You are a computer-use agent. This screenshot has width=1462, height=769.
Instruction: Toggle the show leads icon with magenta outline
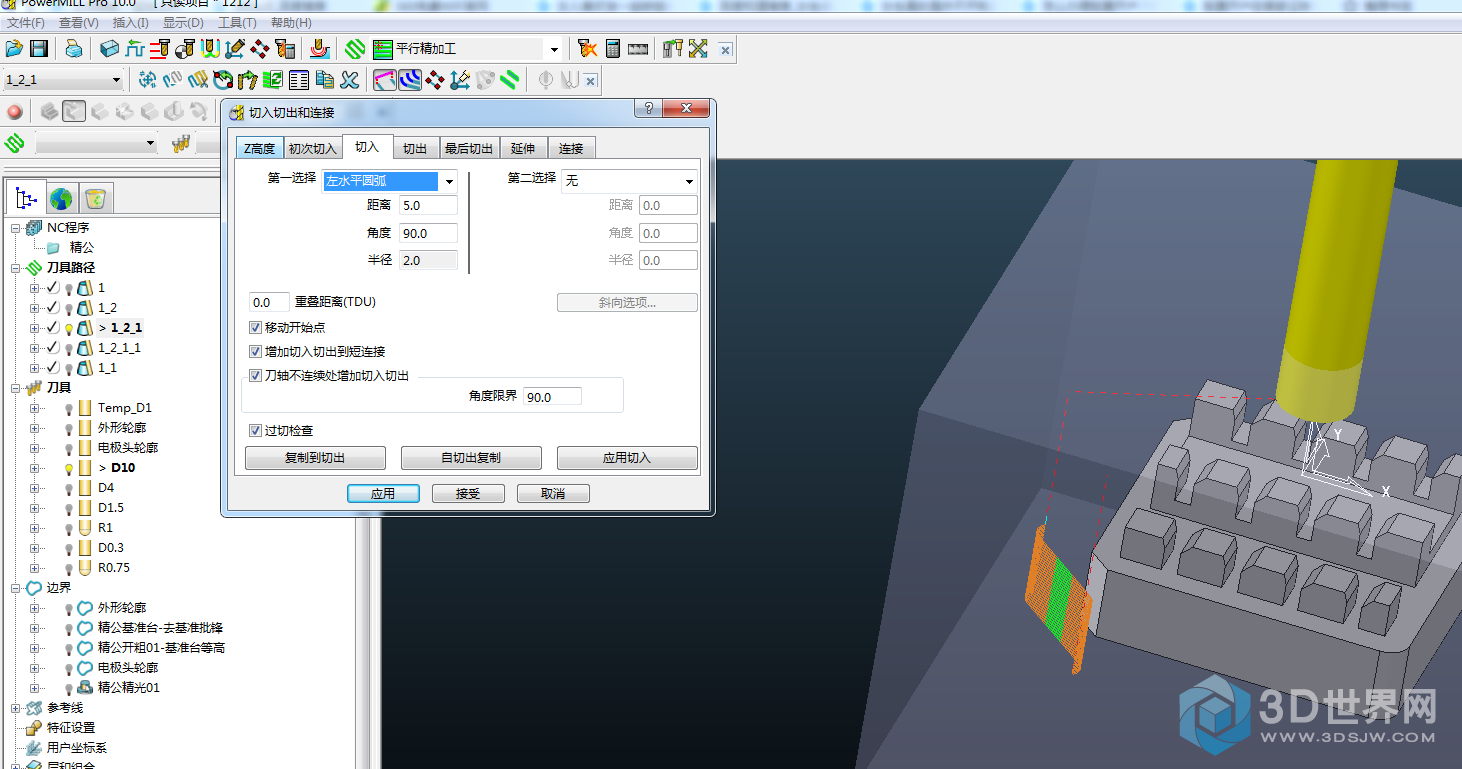tap(385, 80)
